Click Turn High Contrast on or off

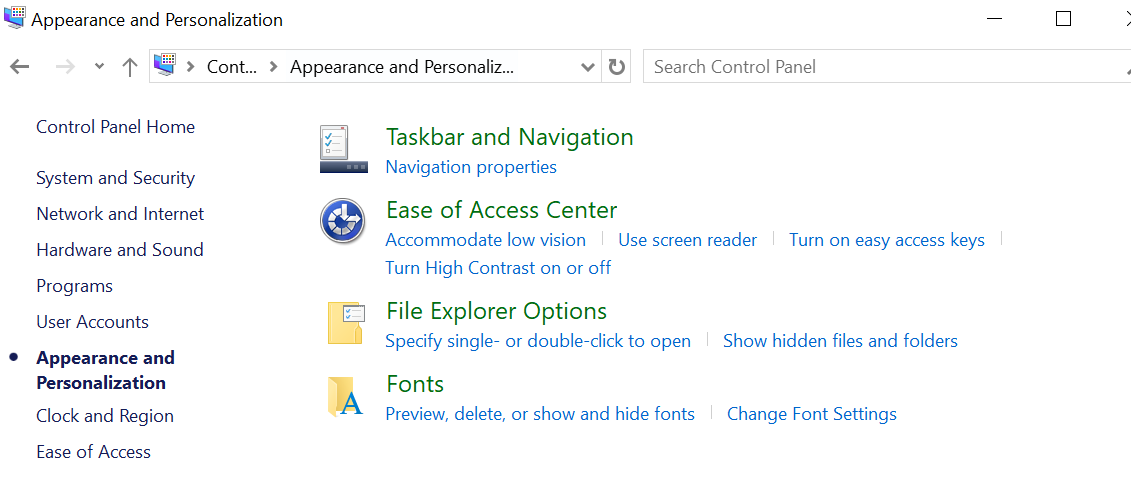(x=497, y=268)
